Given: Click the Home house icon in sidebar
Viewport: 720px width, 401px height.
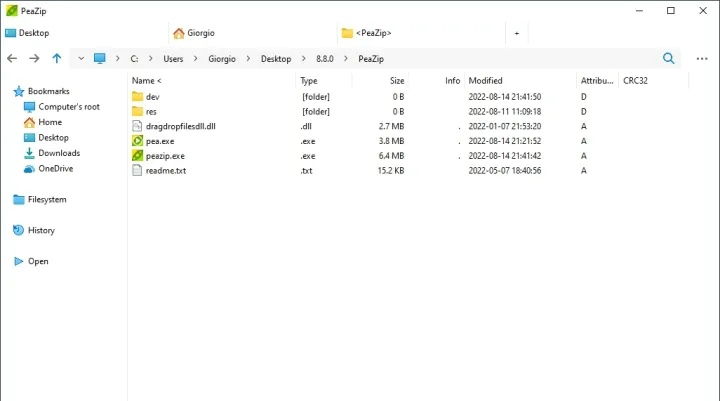Looking at the screenshot, I should pos(29,122).
